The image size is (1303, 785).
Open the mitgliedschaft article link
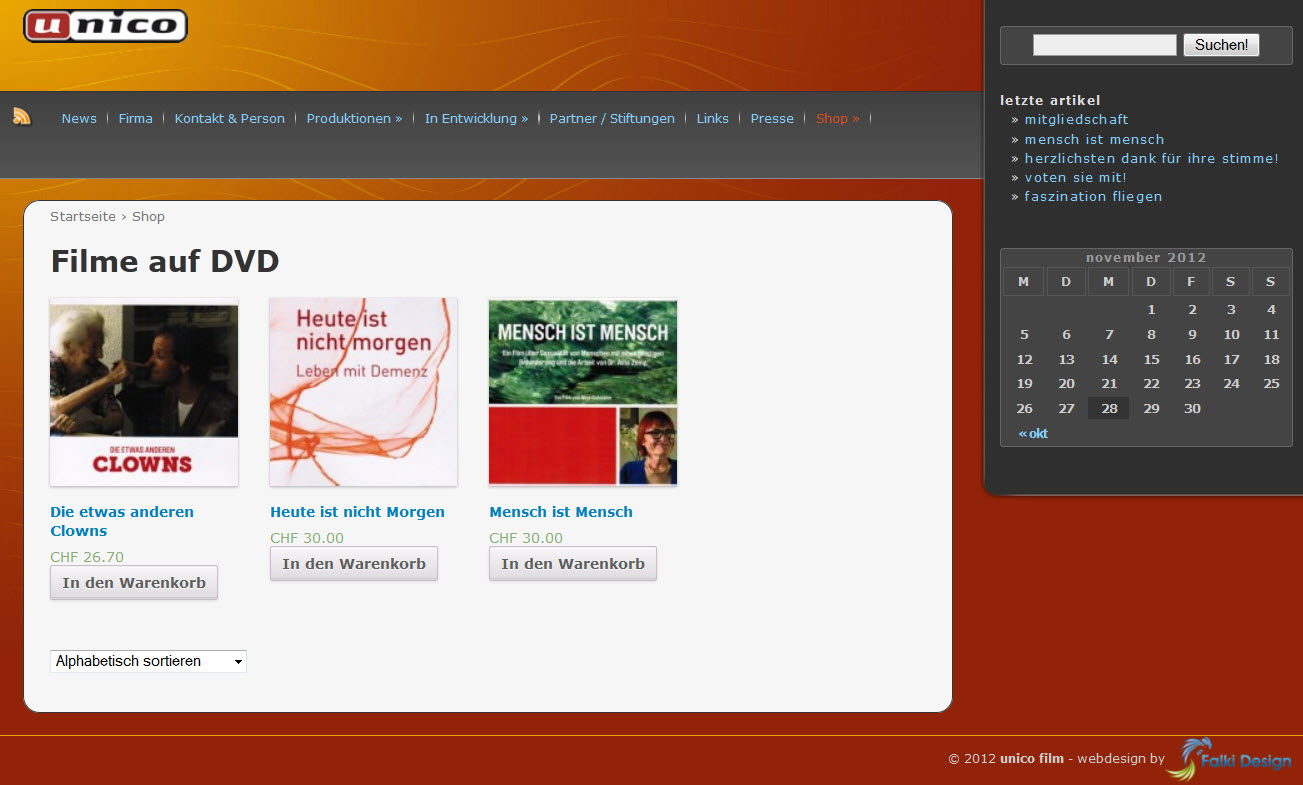1076,120
